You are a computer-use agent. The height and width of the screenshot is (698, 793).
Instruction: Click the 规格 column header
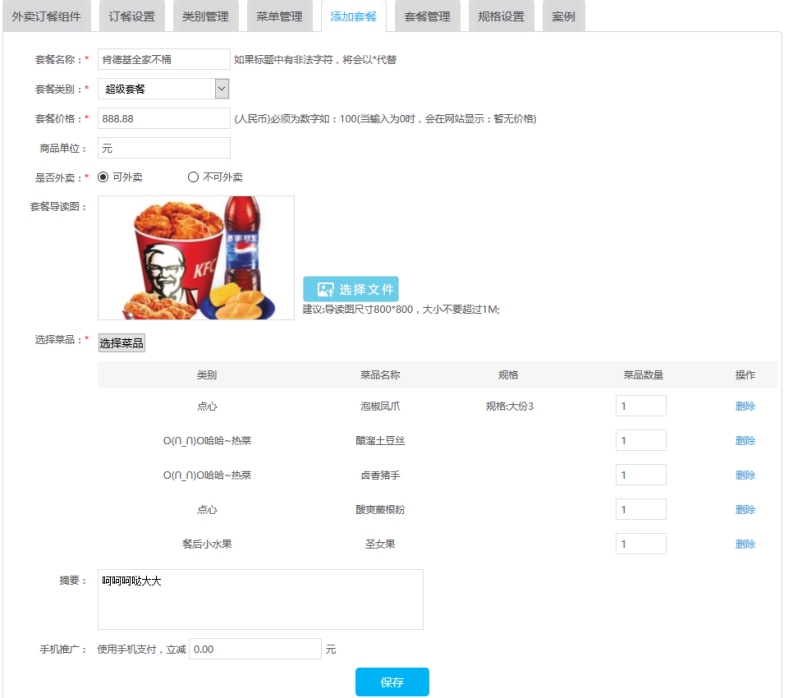[x=508, y=375]
